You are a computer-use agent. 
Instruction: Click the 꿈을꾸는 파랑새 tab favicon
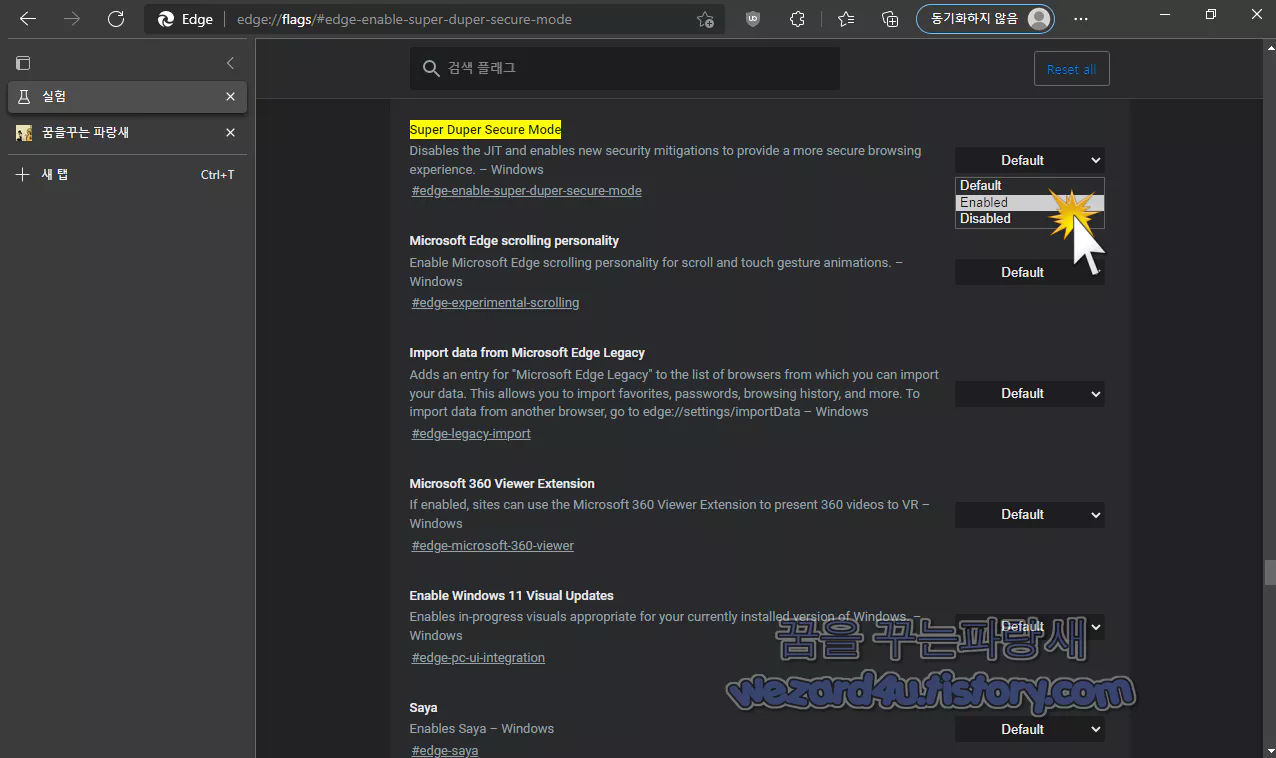pos(24,132)
